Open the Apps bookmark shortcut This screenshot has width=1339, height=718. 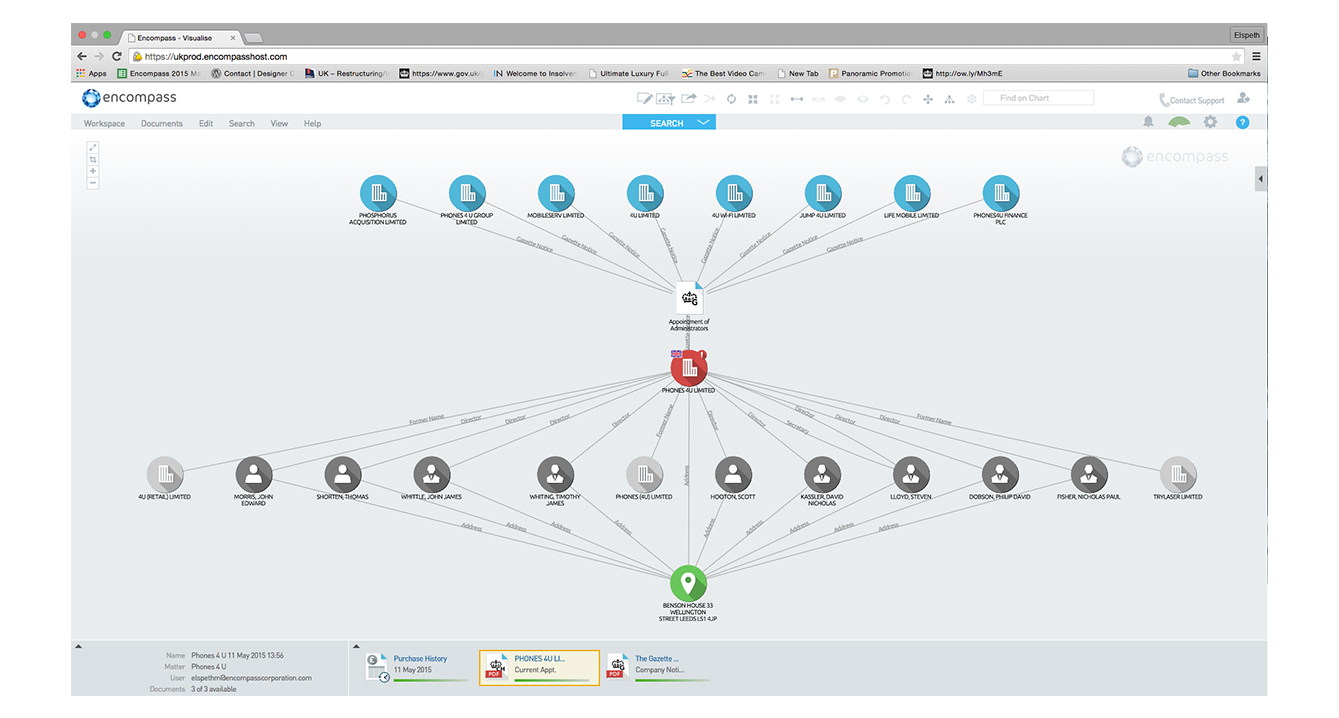pyautogui.click(x=91, y=73)
